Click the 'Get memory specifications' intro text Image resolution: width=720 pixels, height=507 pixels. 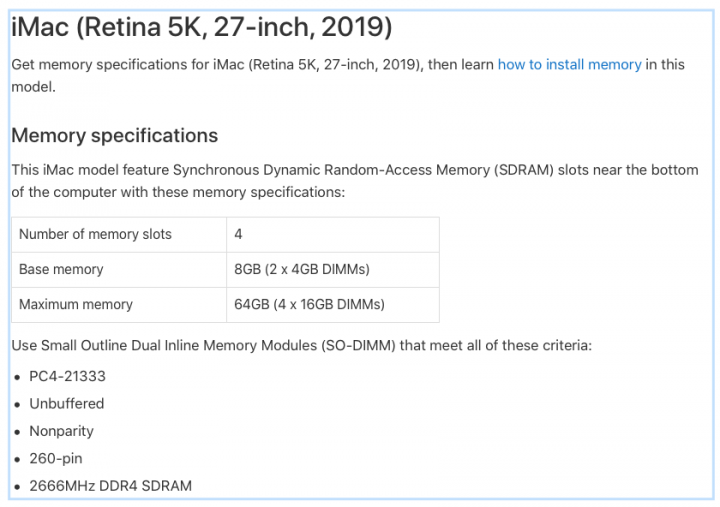(x=348, y=75)
